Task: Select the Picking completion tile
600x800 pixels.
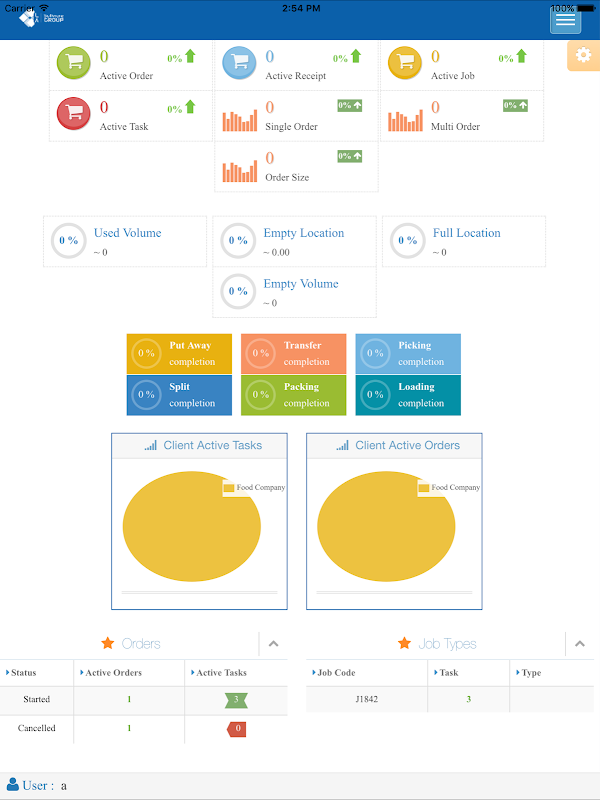Action: [x=408, y=354]
